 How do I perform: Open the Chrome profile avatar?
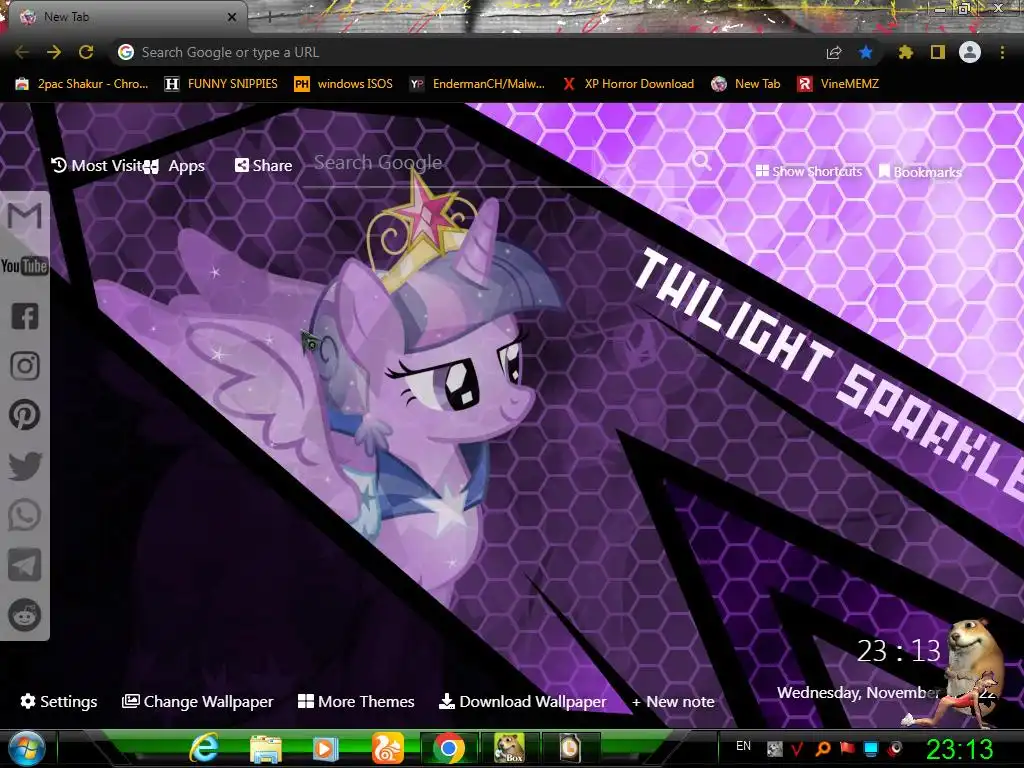[970, 52]
